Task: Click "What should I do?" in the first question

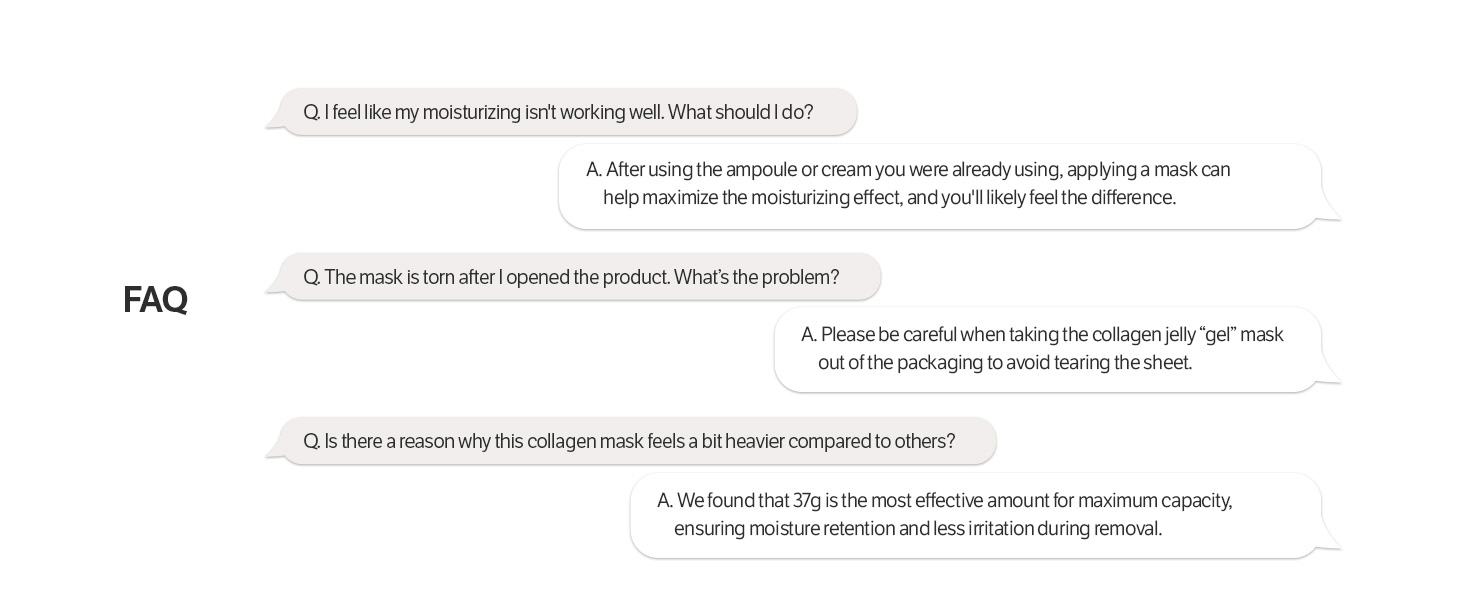Action: pos(740,112)
